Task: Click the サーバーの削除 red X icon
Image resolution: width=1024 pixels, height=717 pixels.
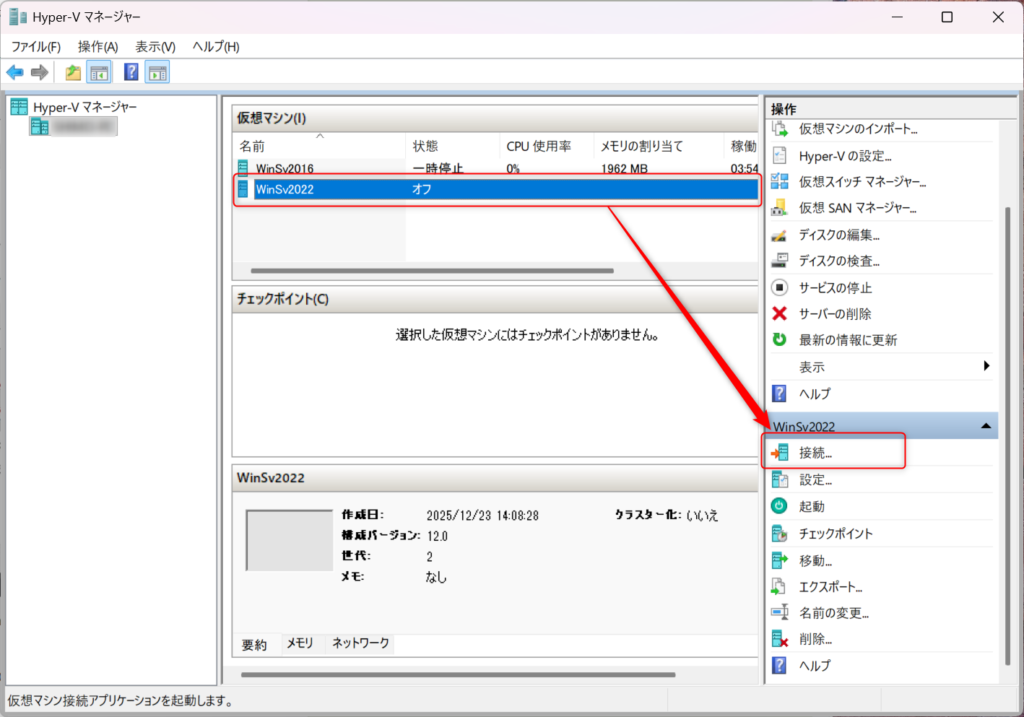Action: coord(780,314)
